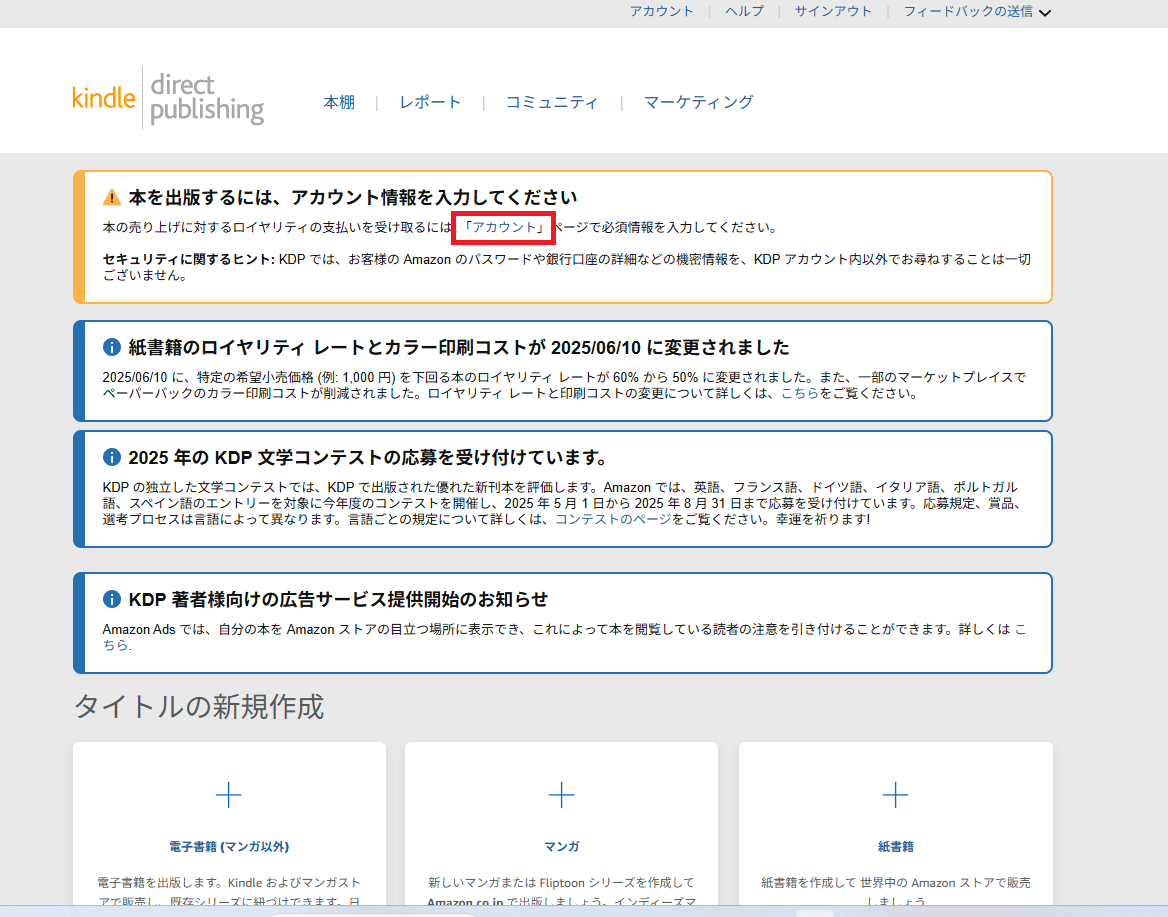Click heading 本を出版するには、アカウント情報を入力してください

point(352,197)
